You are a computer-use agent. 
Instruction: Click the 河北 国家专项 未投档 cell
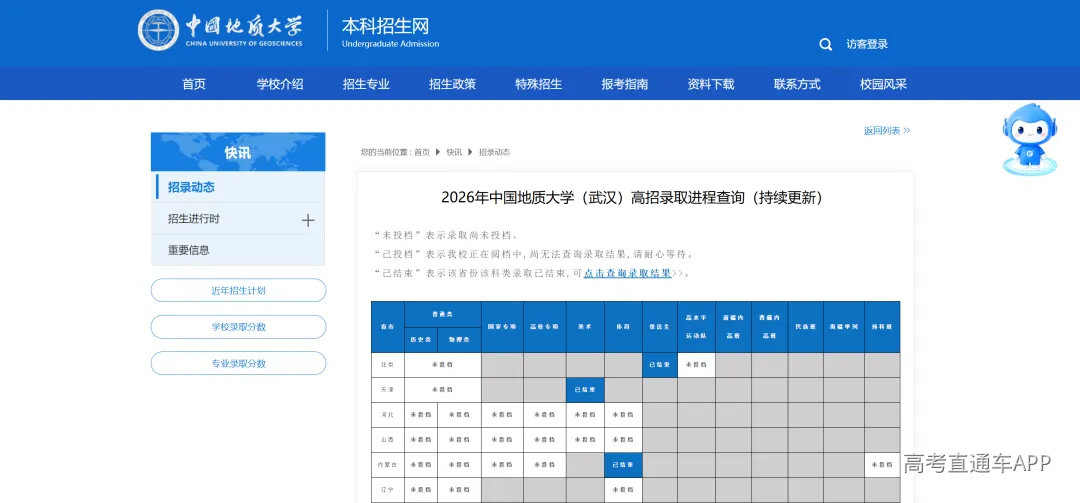pos(502,415)
